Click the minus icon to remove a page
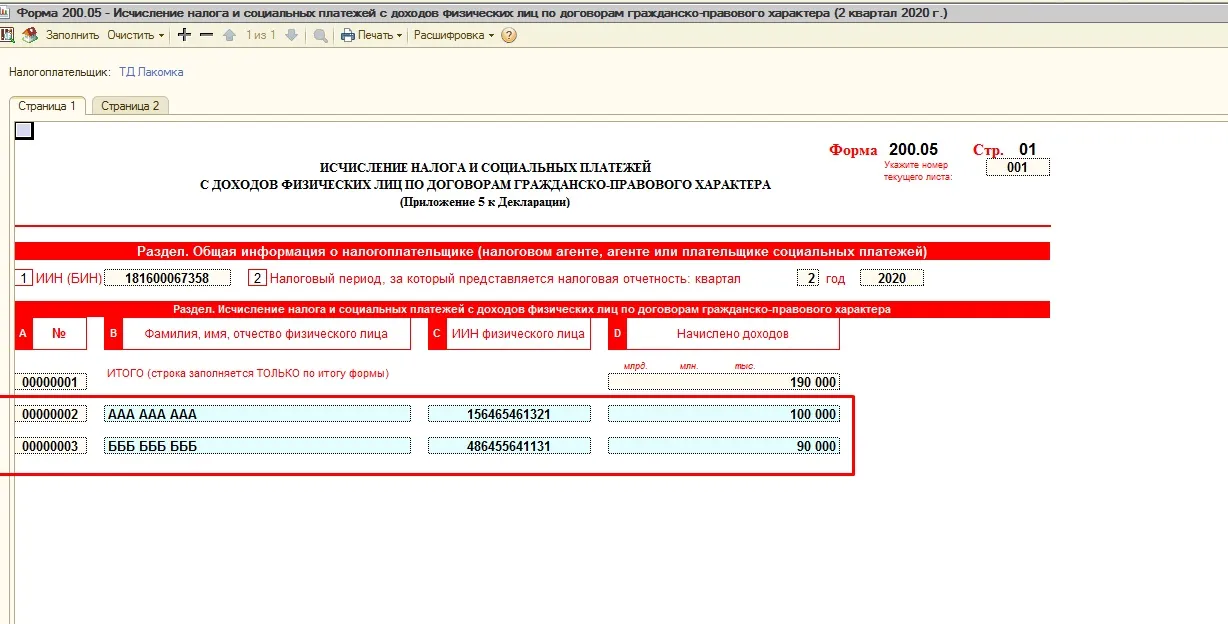This screenshot has height=624, width=1228. (x=206, y=35)
